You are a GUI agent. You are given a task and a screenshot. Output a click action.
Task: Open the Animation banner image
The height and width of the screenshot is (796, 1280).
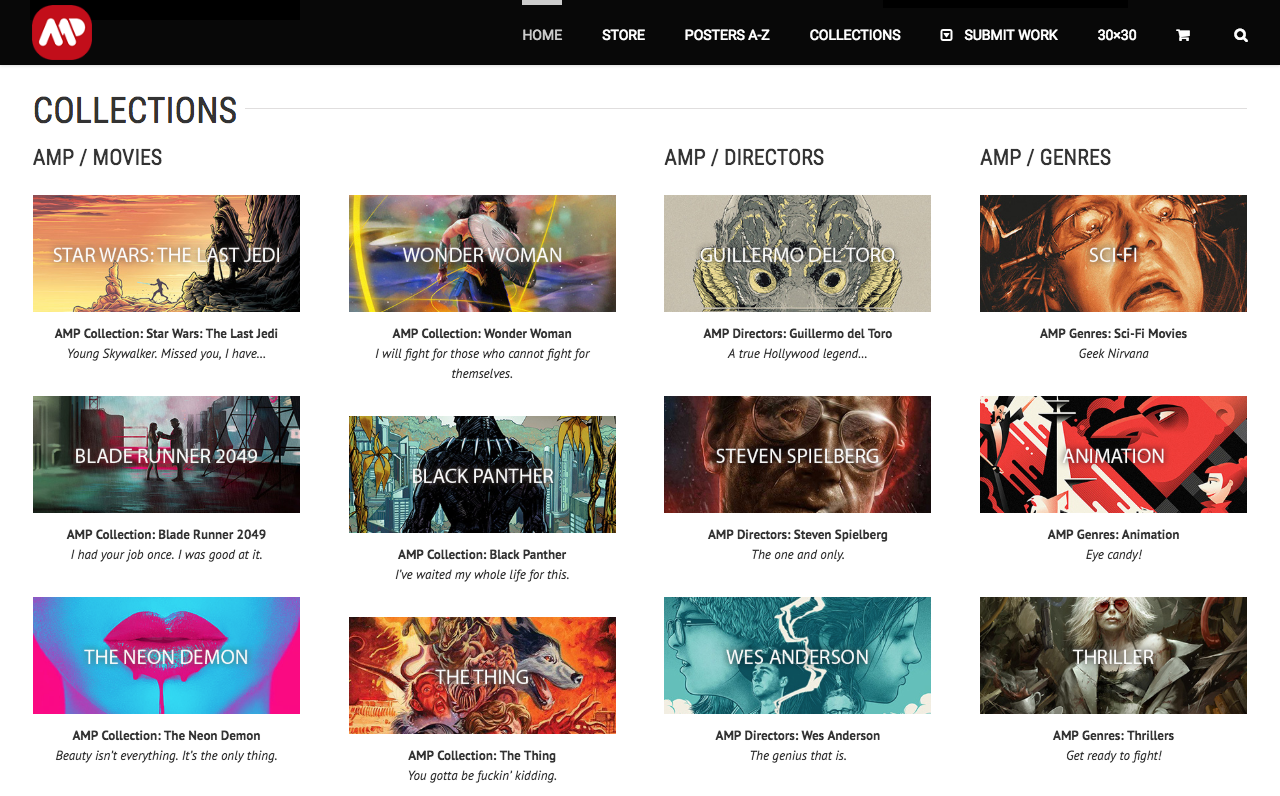pyautogui.click(x=1113, y=454)
